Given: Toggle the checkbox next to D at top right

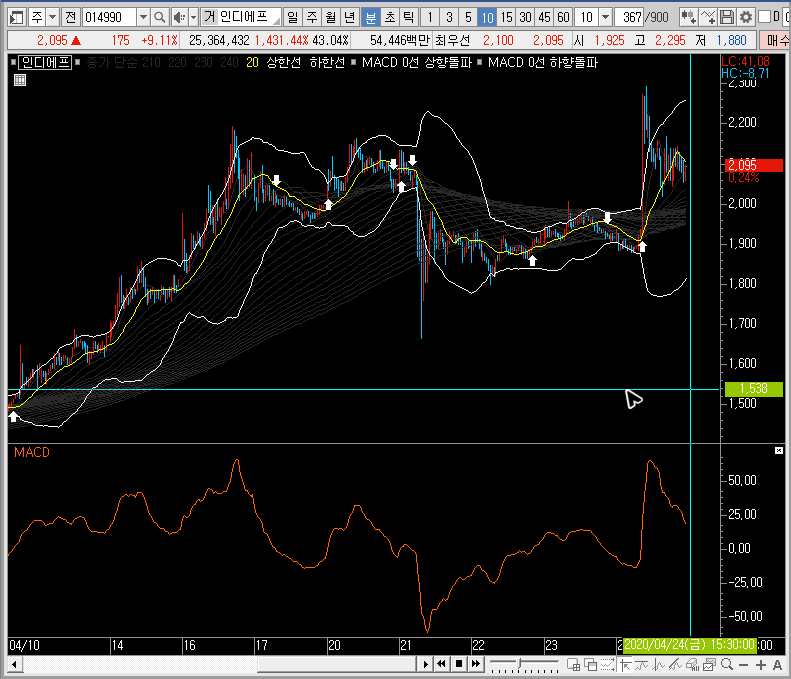Looking at the screenshot, I should coord(765,17).
